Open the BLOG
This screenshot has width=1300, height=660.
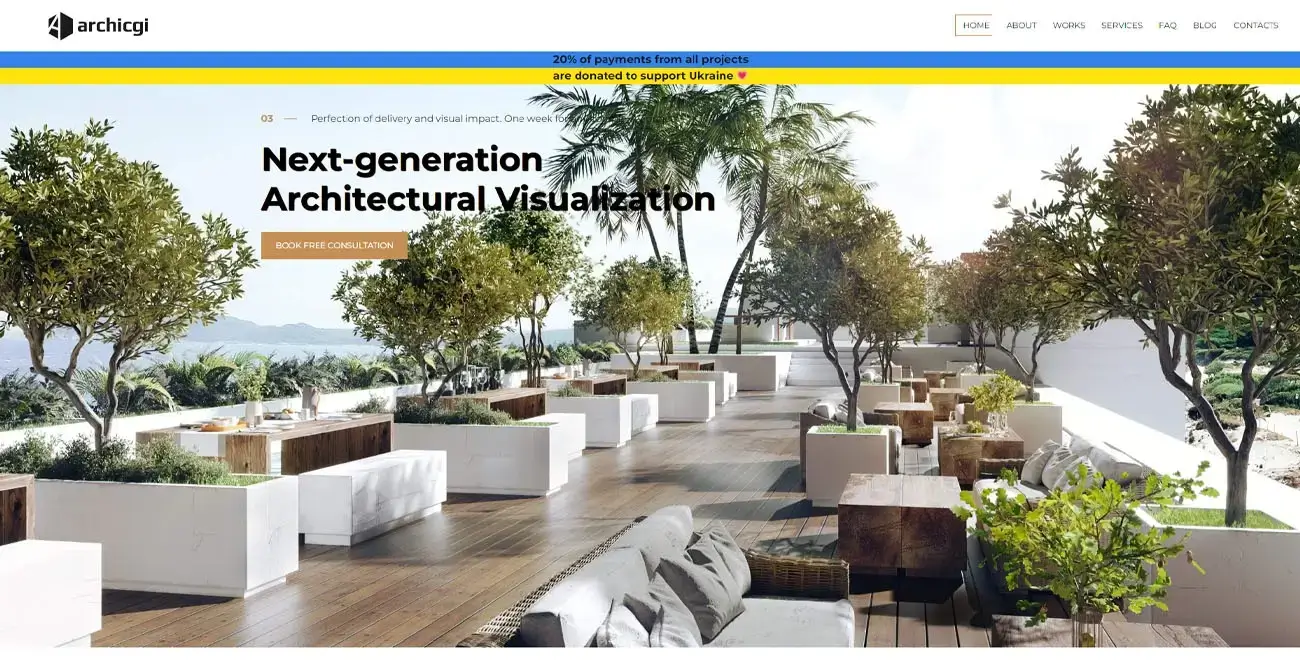click(1204, 24)
